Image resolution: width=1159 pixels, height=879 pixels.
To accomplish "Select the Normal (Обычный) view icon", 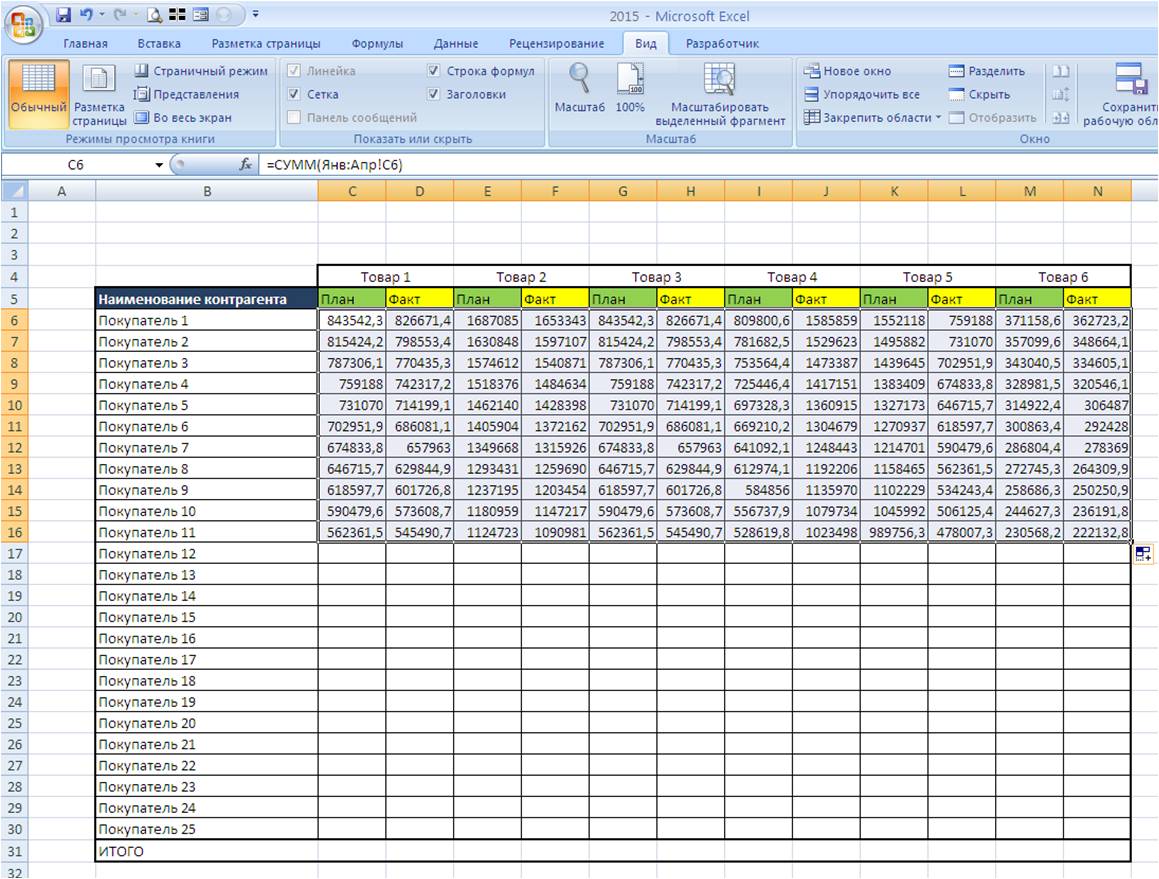I will 38,94.
